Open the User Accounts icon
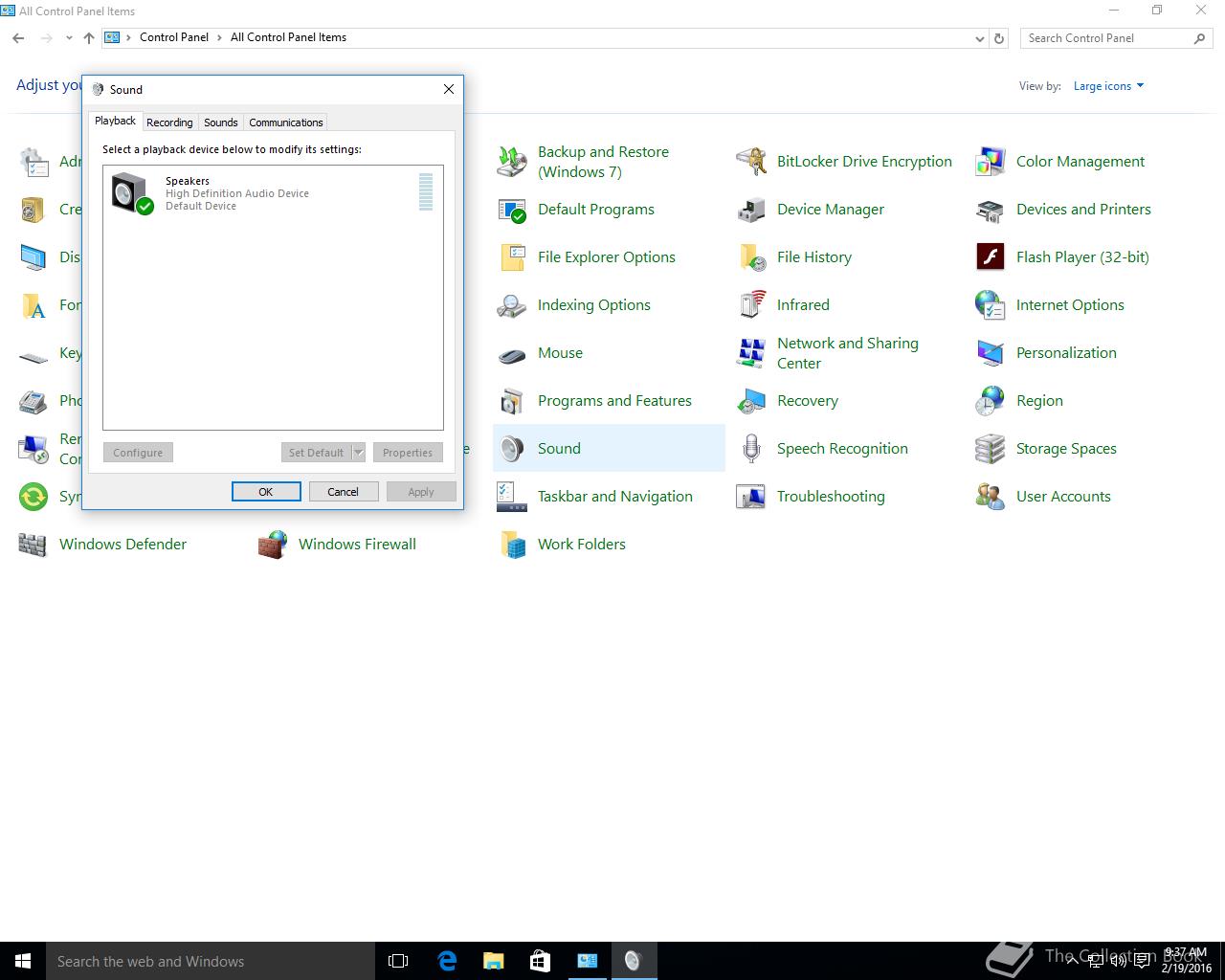The height and width of the screenshot is (980, 1225). point(991,497)
